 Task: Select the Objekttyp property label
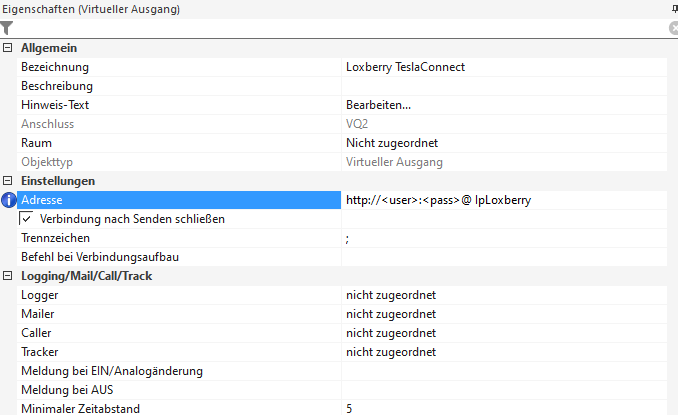click(x=47, y=162)
